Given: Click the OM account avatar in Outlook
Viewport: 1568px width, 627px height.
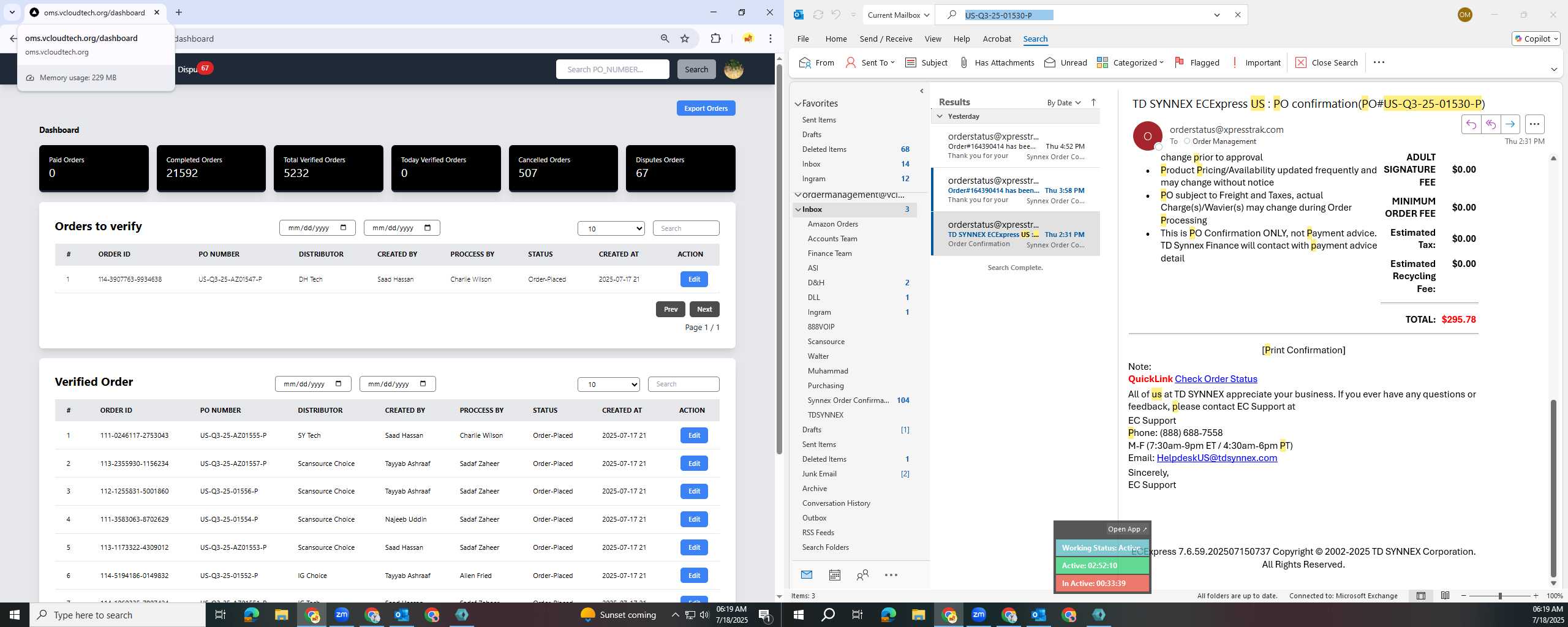Looking at the screenshot, I should [x=1465, y=15].
